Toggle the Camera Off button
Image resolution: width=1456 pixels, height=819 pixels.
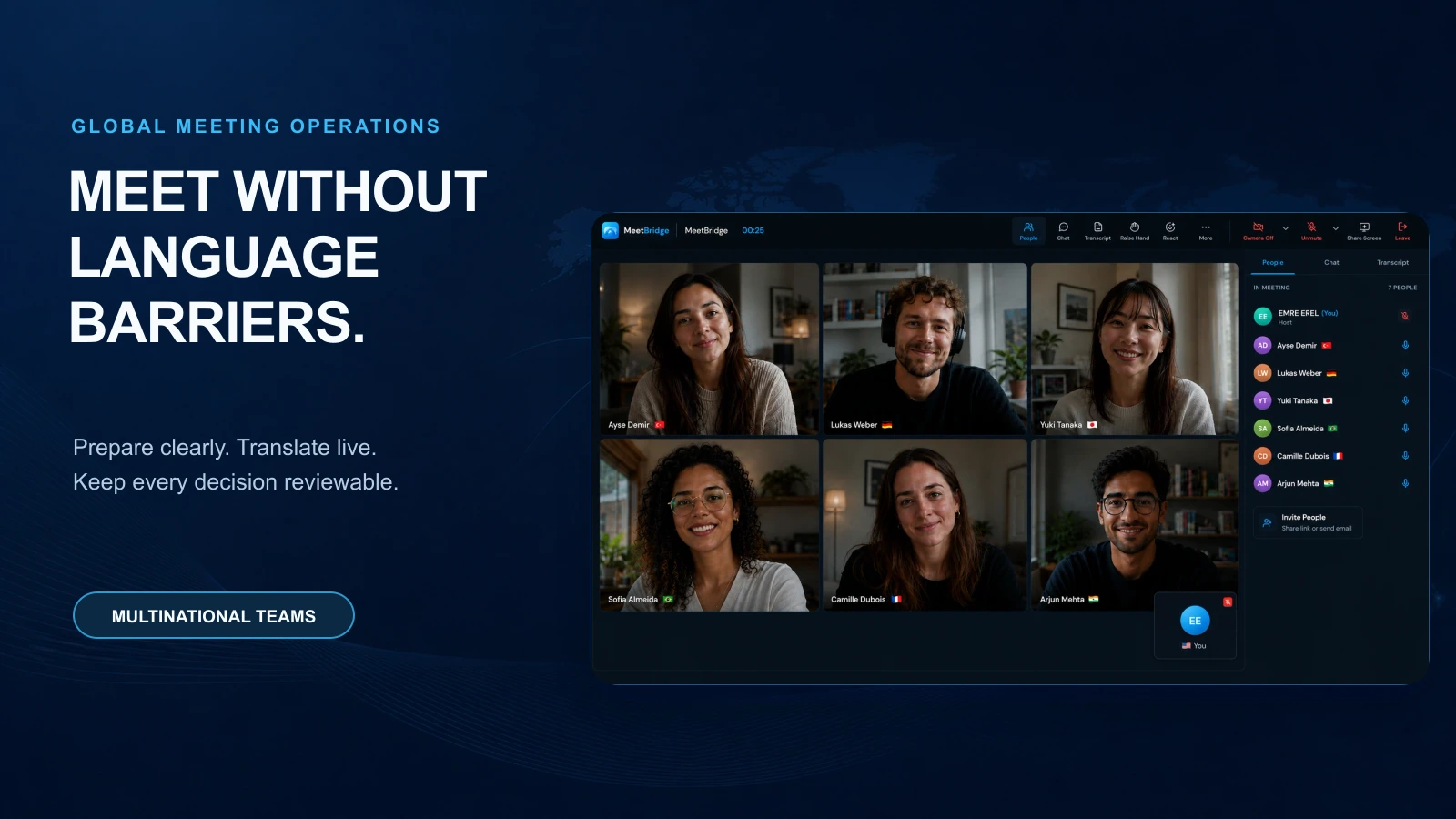tap(1259, 231)
